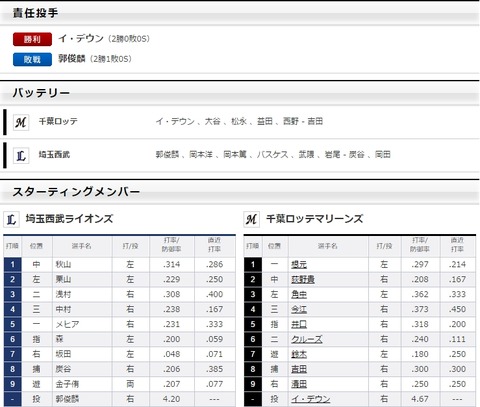Open player link 根元
The image size is (480, 407).
[299, 265]
